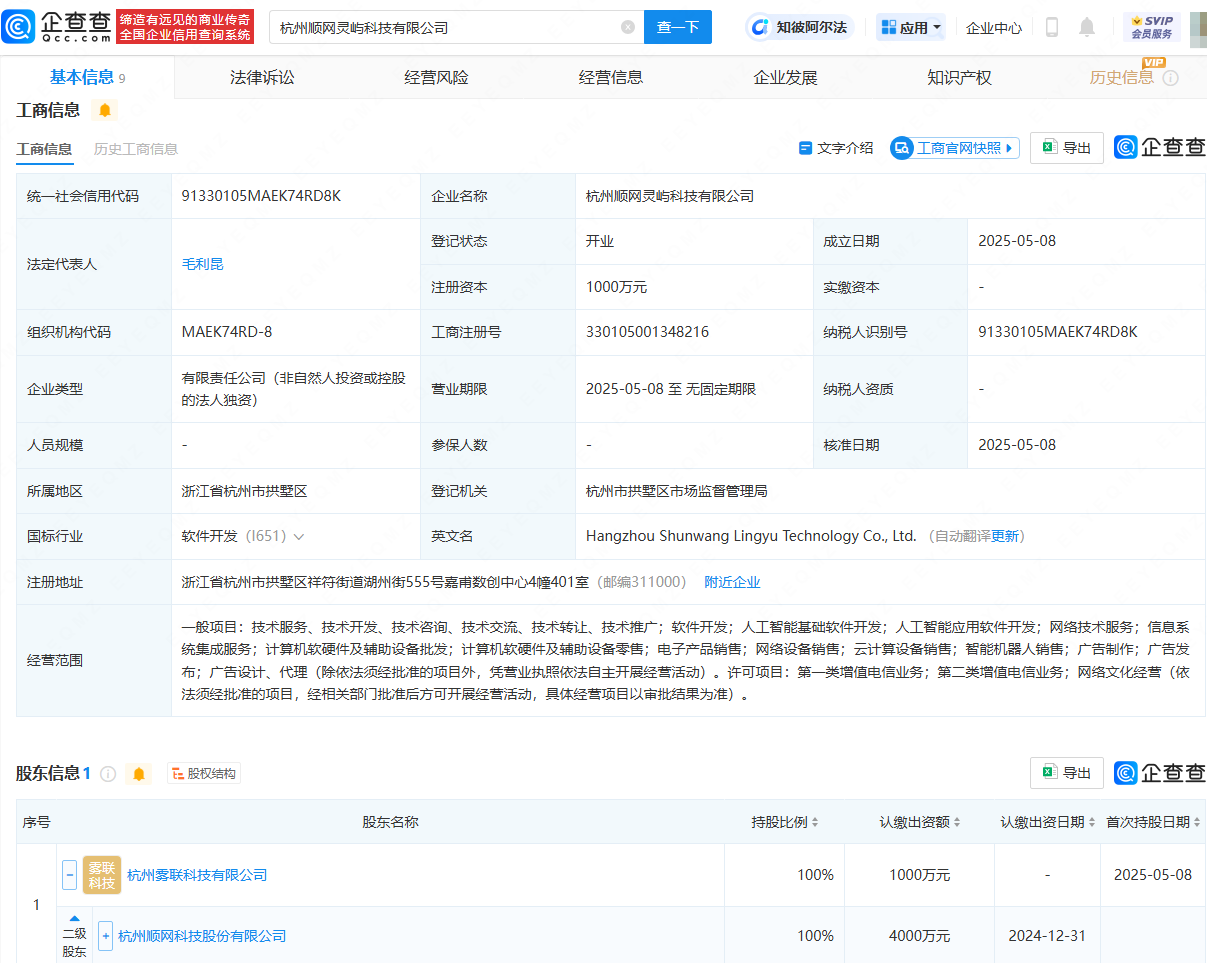
Task: Click organization code MAEK74RD-8
Action: coord(227,332)
